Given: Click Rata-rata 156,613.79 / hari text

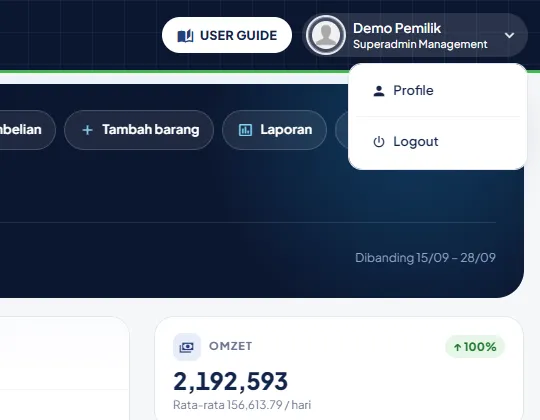Looking at the screenshot, I should click(x=242, y=405).
